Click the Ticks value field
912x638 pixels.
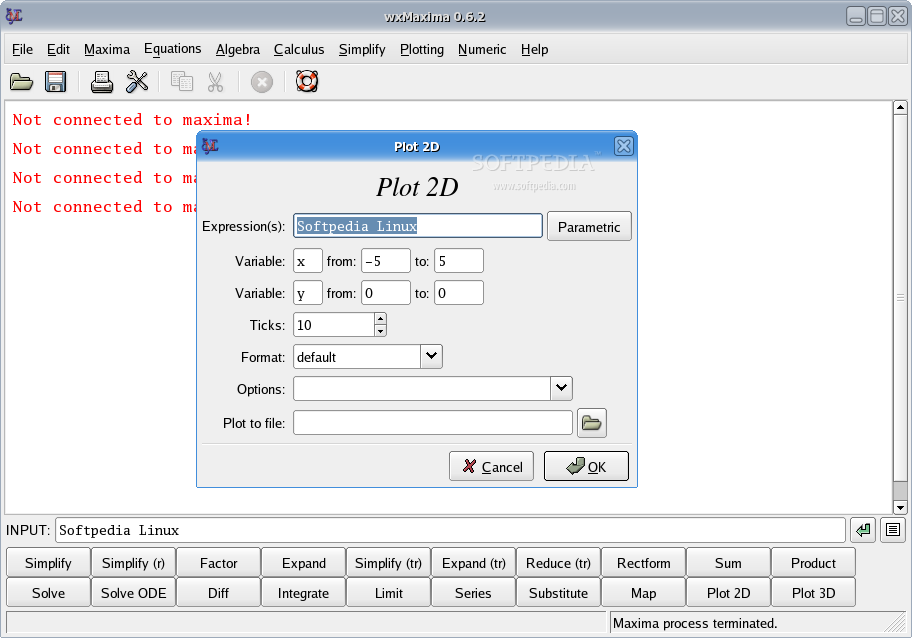[x=334, y=325]
